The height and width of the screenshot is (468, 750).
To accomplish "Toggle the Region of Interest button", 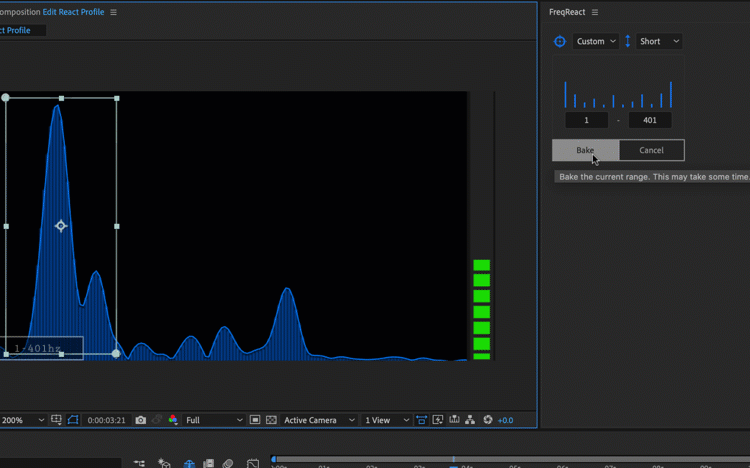I will (x=255, y=420).
